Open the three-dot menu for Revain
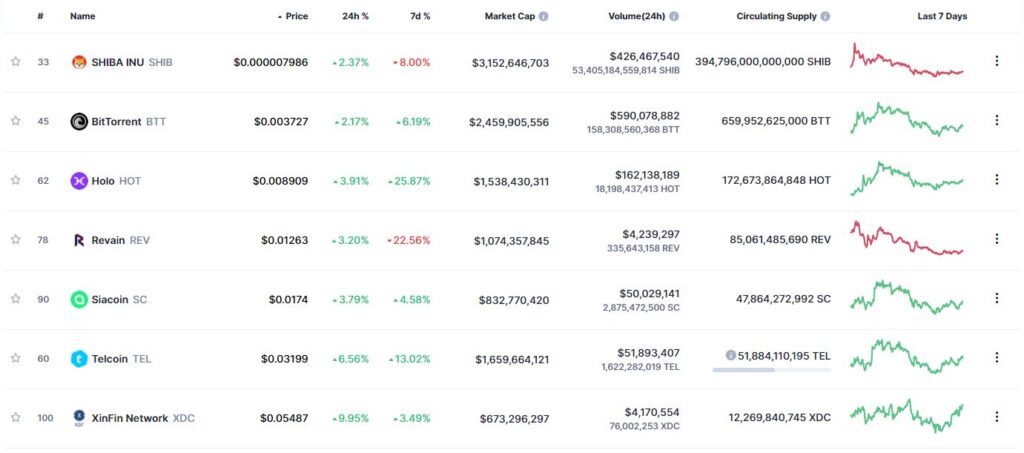 [997, 239]
